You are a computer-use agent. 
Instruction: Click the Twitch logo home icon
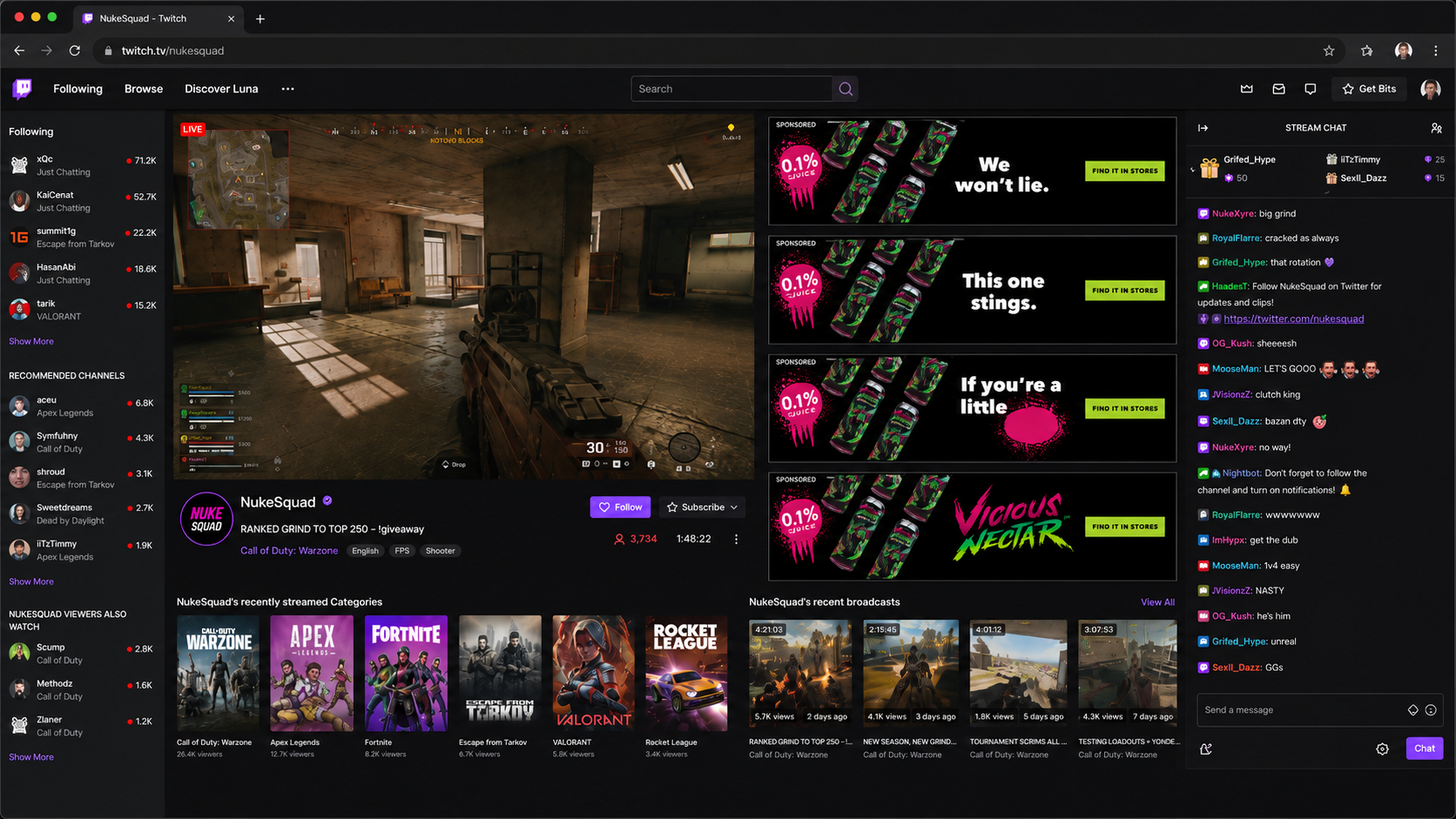(23, 88)
